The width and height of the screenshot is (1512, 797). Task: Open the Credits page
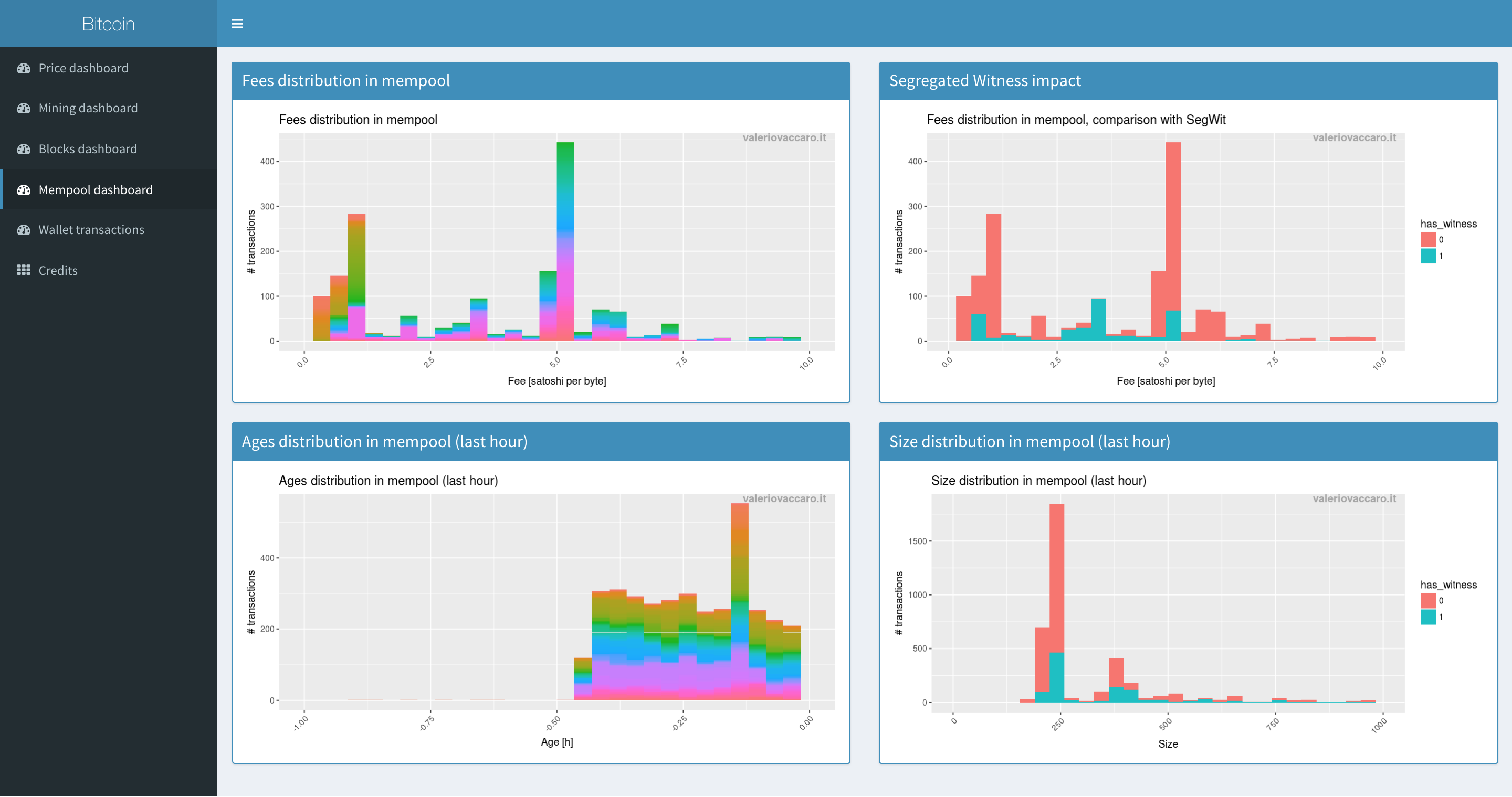[58, 270]
